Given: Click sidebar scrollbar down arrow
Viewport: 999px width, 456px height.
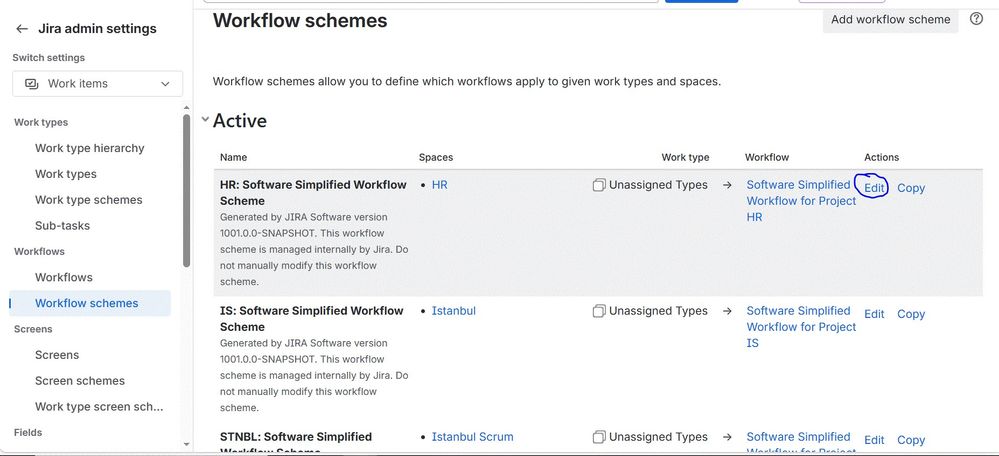Looking at the screenshot, I should (186, 444).
